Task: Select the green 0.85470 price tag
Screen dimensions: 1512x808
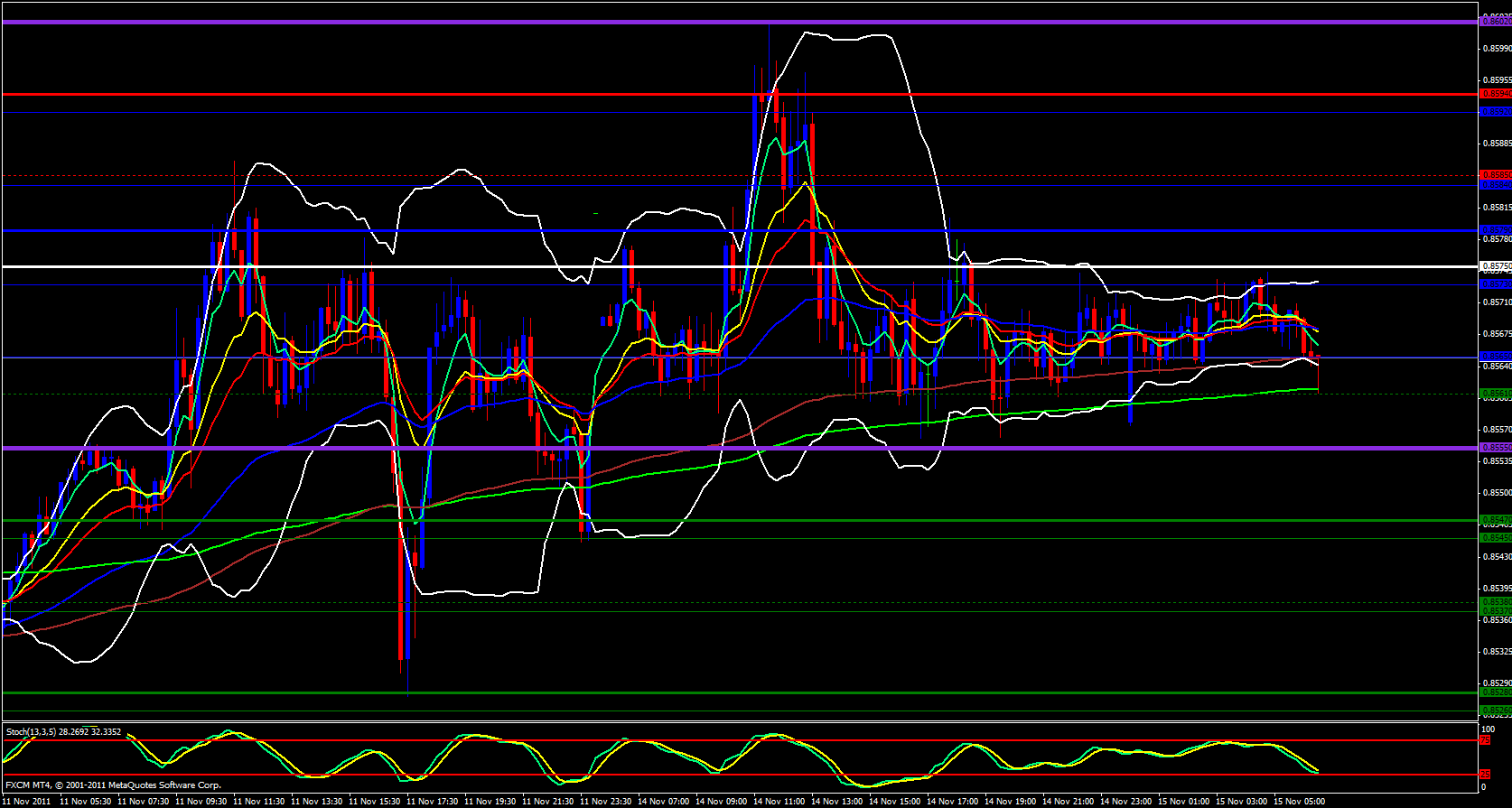Action: point(1494,520)
